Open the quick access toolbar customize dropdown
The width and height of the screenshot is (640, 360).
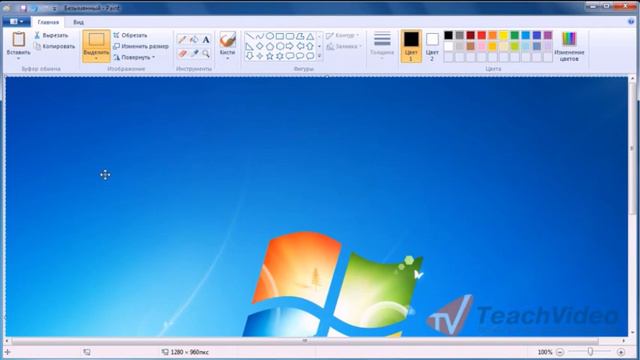click(54, 8)
